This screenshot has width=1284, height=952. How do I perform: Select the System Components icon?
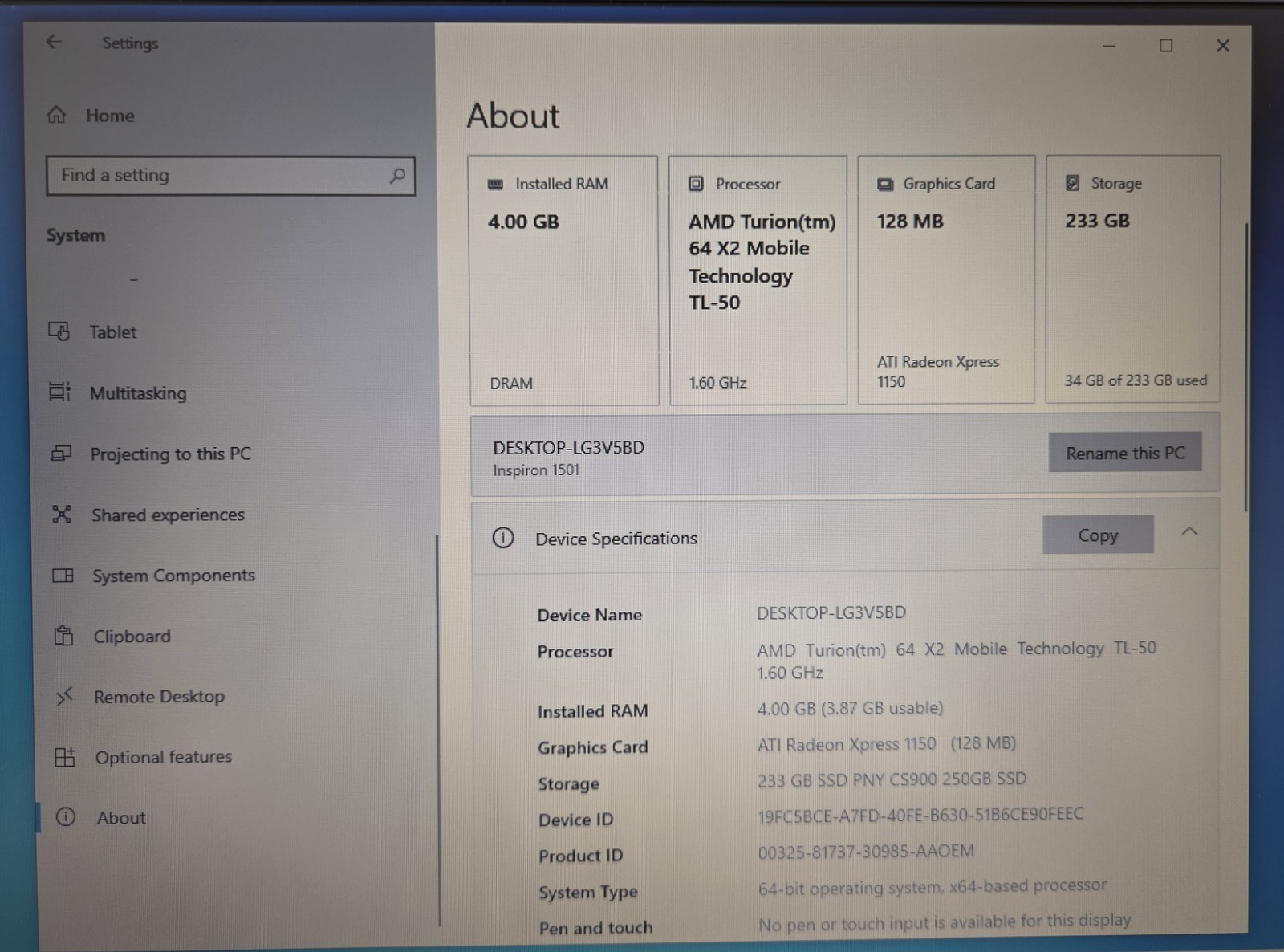tap(63, 575)
